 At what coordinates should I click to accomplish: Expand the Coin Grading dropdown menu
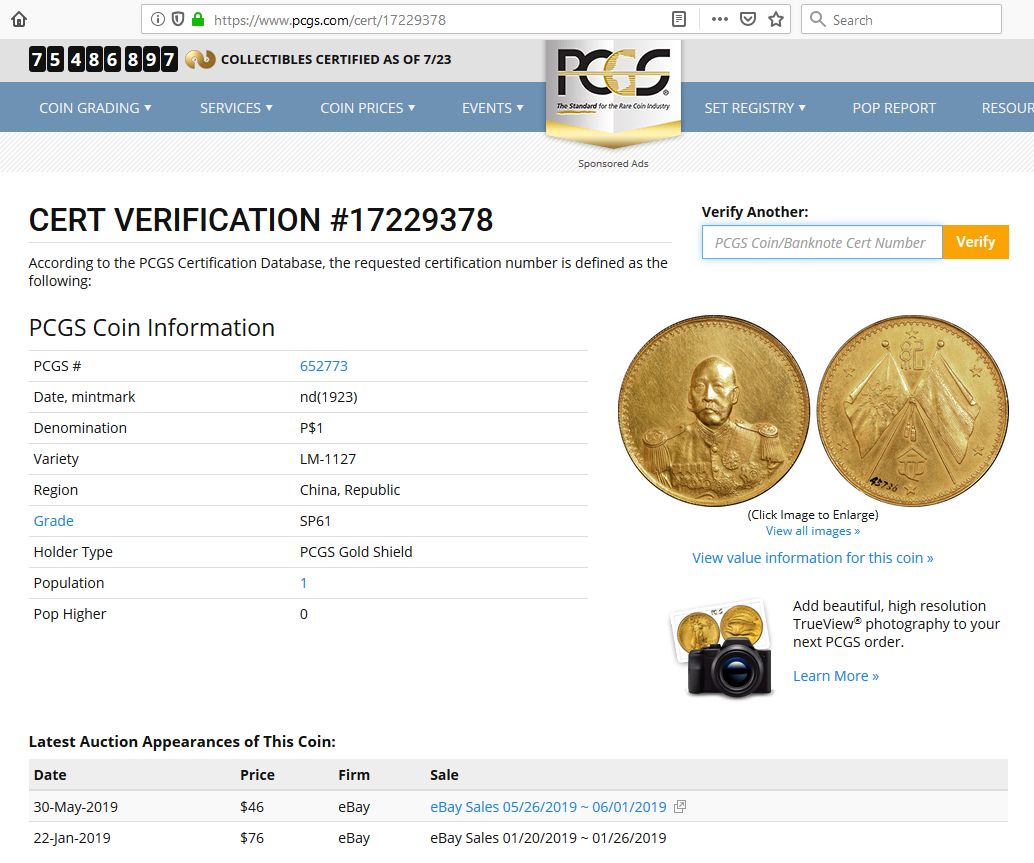coord(95,108)
